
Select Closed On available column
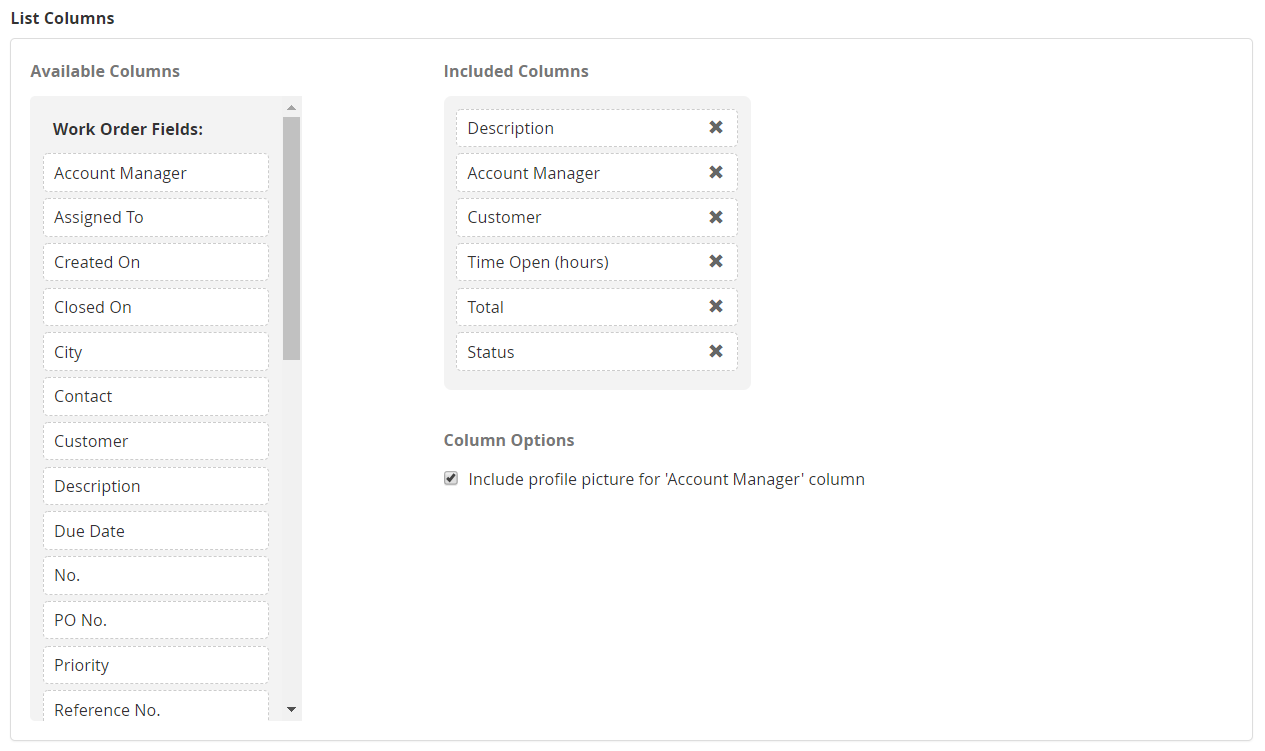(x=156, y=307)
